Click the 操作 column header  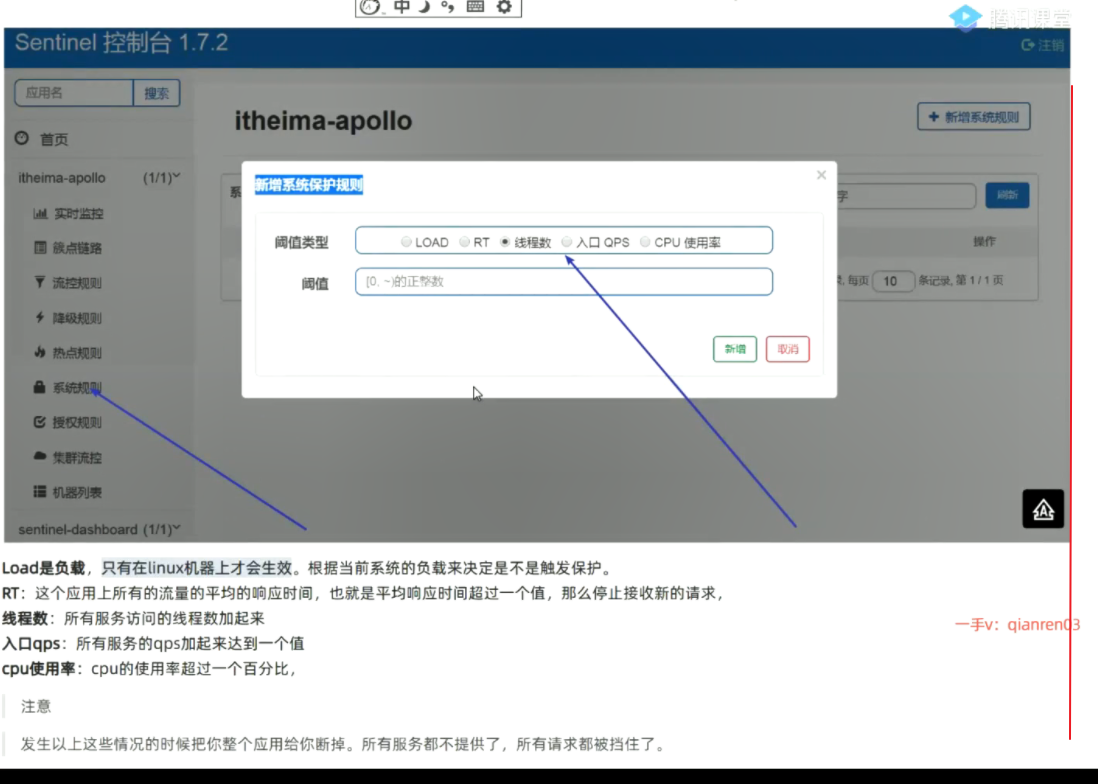tap(984, 242)
